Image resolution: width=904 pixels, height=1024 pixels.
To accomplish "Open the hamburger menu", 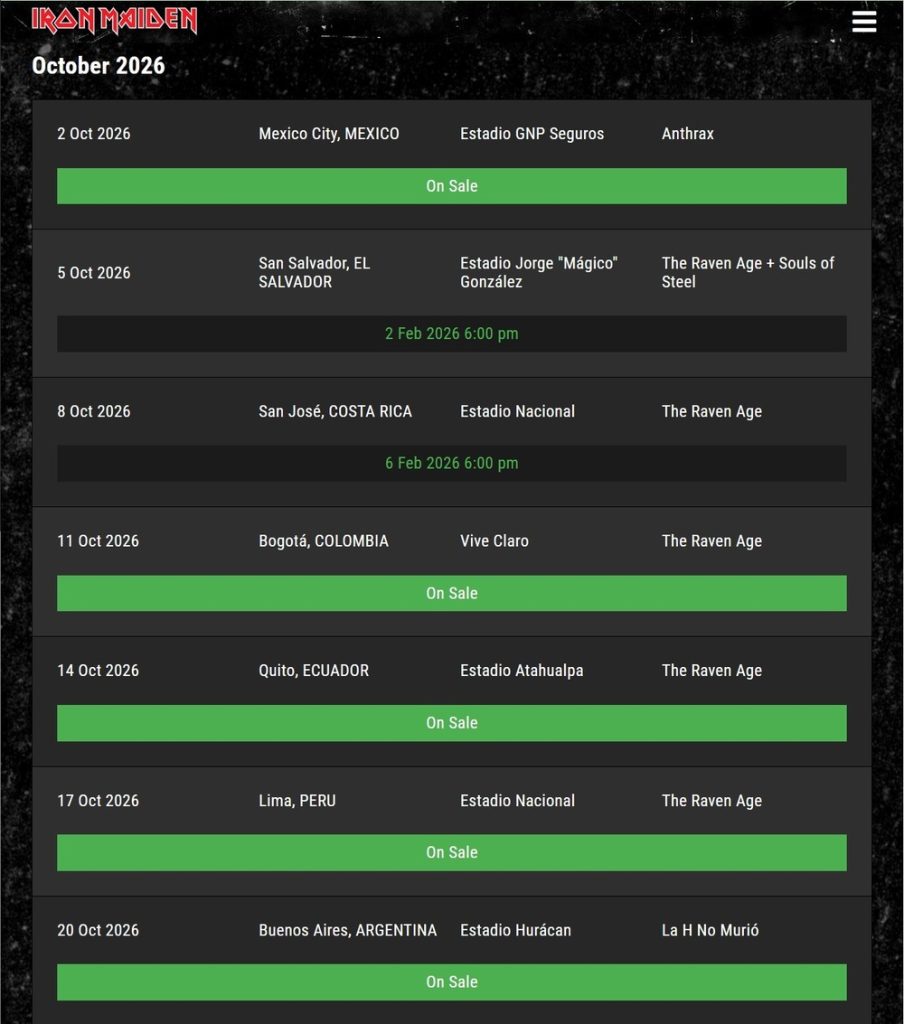I will 864,22.
